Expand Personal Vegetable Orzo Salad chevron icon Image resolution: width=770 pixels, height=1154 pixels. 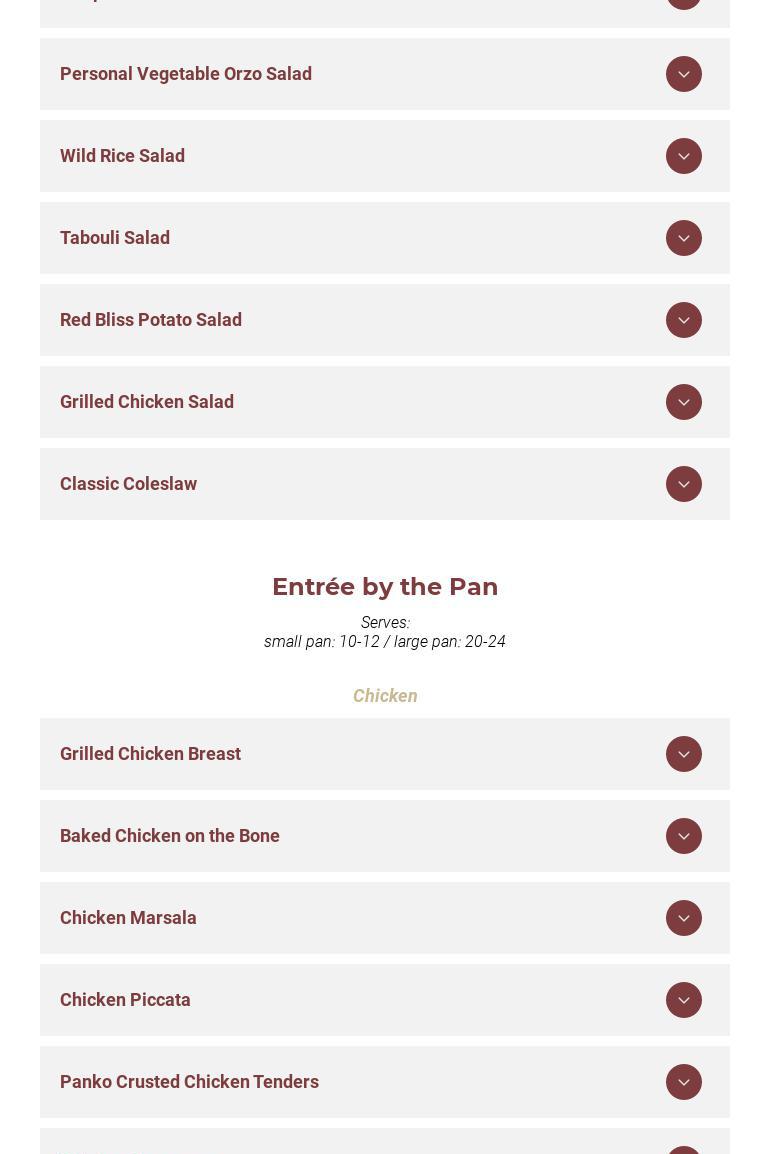(684, 74)
